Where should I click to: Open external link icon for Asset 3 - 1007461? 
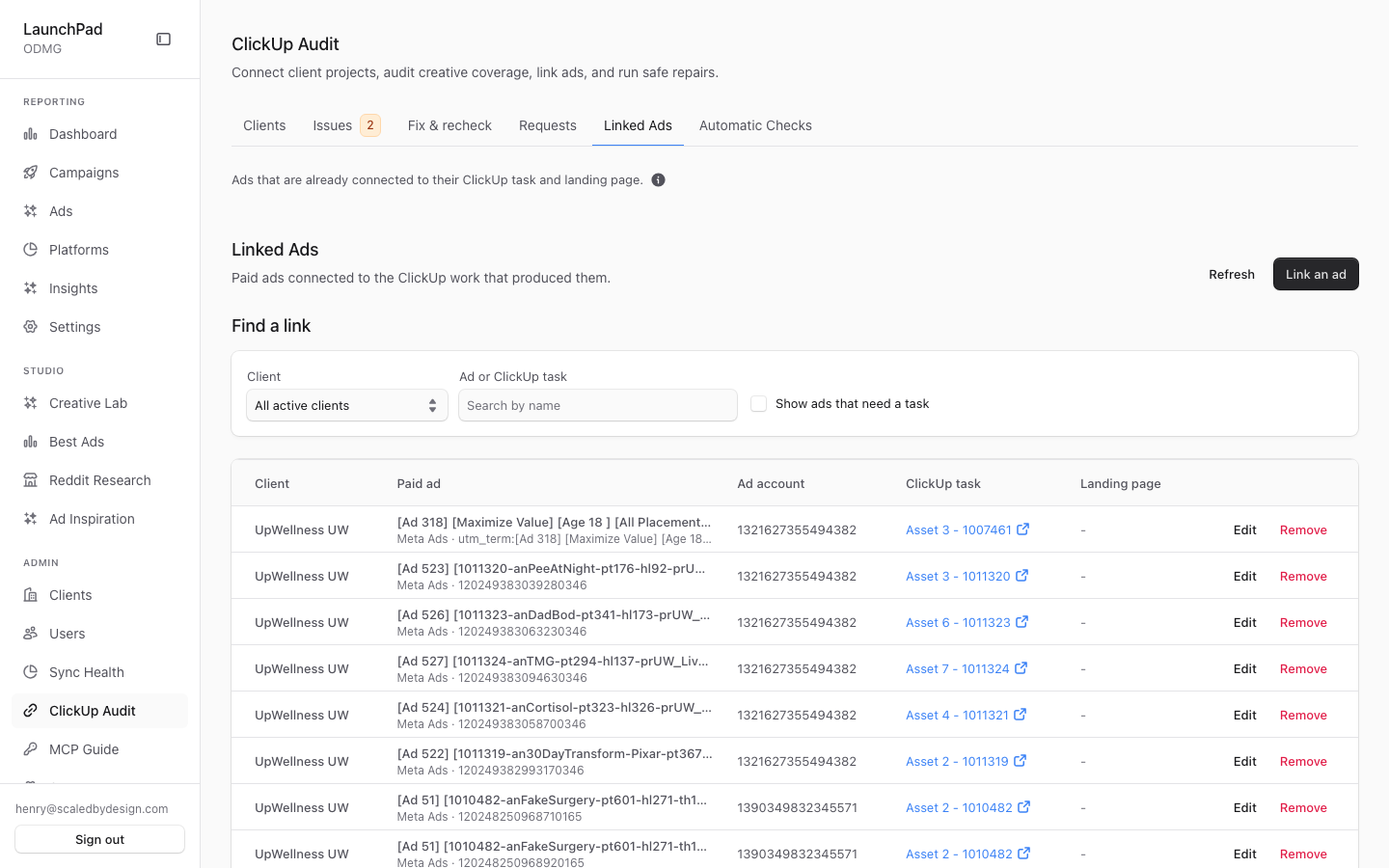tap(1023, 529)
